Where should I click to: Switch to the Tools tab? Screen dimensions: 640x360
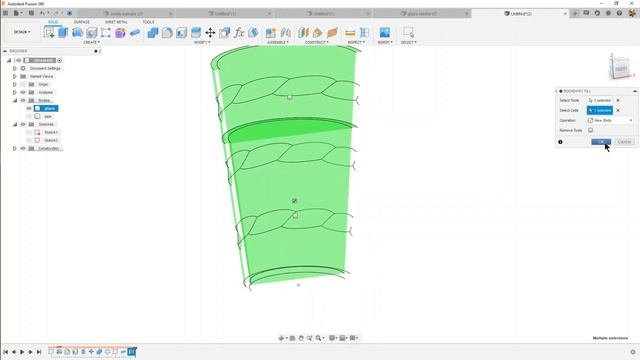[x=148, y=22]
